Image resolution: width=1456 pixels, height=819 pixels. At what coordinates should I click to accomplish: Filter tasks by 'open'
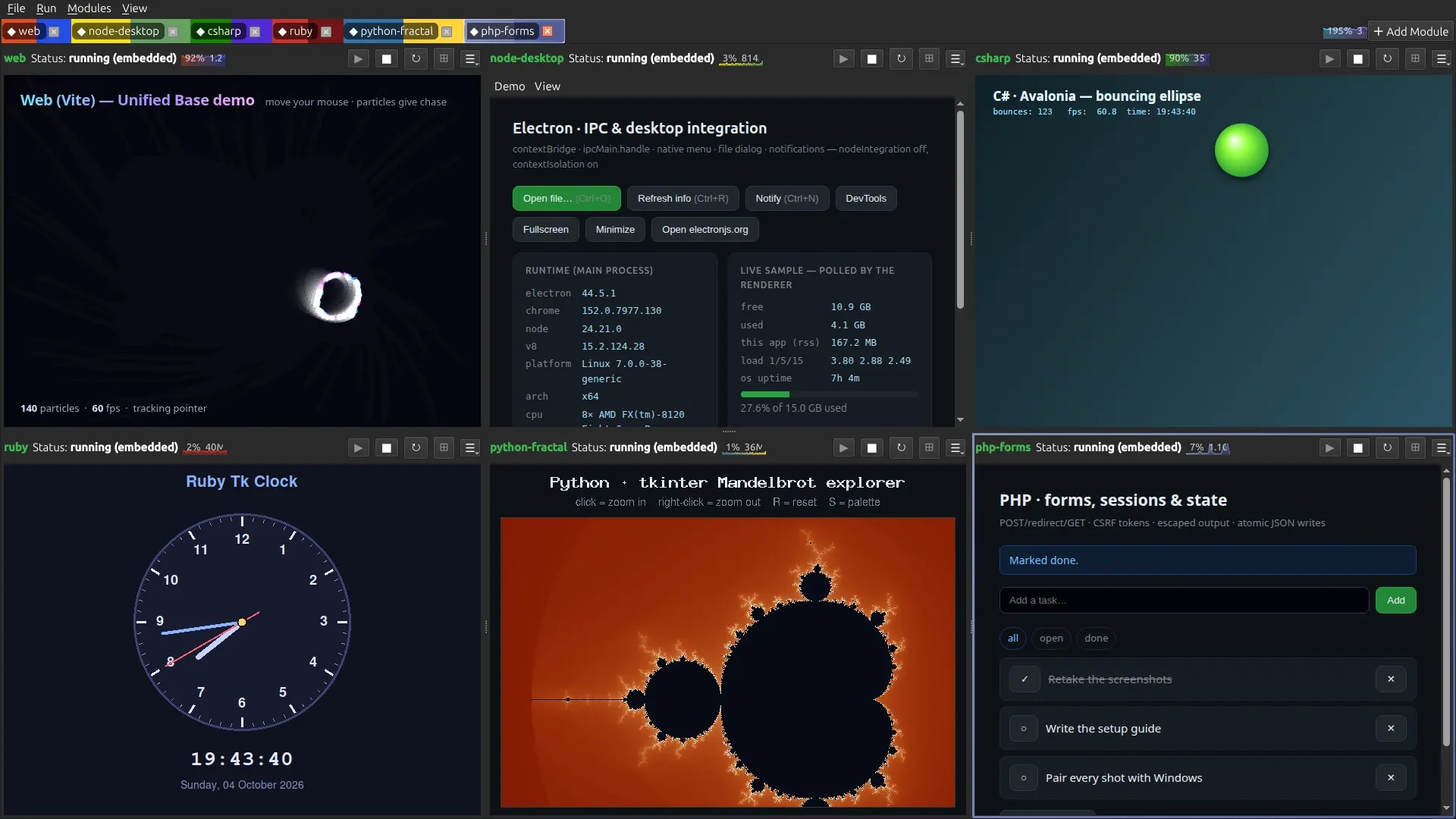tap(1051, 639)
